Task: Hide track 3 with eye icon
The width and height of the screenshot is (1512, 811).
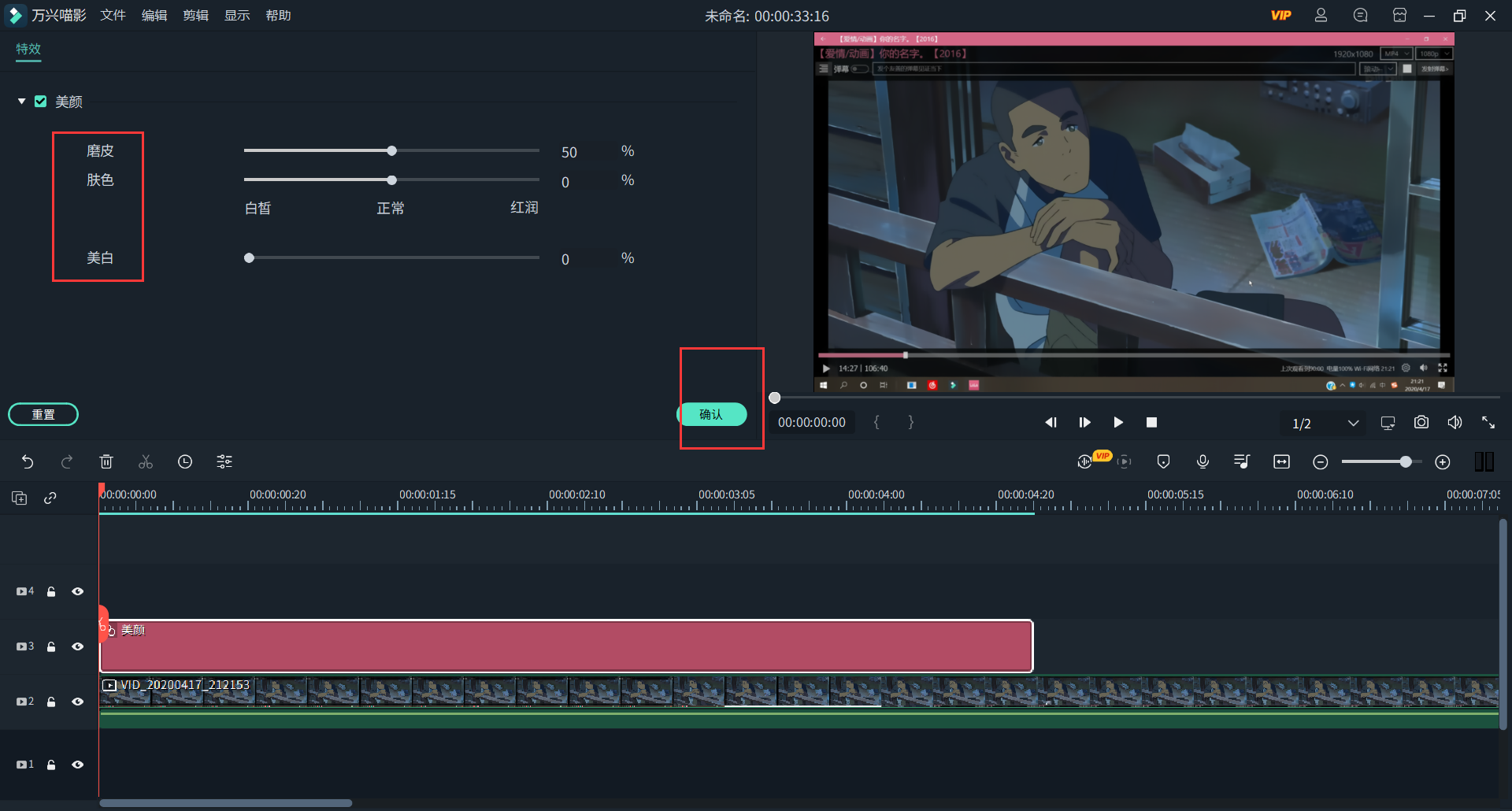Action: pos(77,646)
